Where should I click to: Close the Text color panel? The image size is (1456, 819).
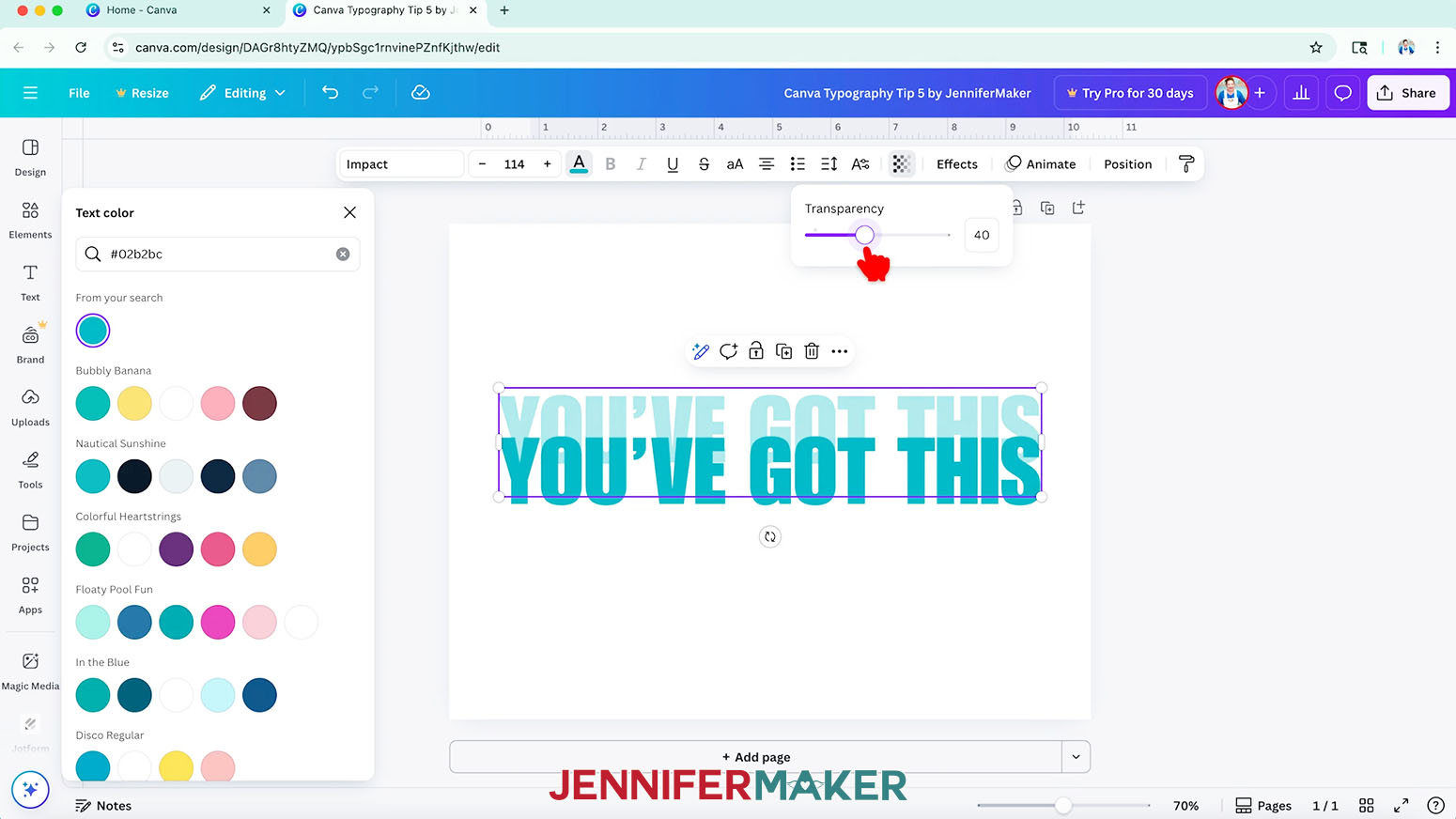coord(349,212)
